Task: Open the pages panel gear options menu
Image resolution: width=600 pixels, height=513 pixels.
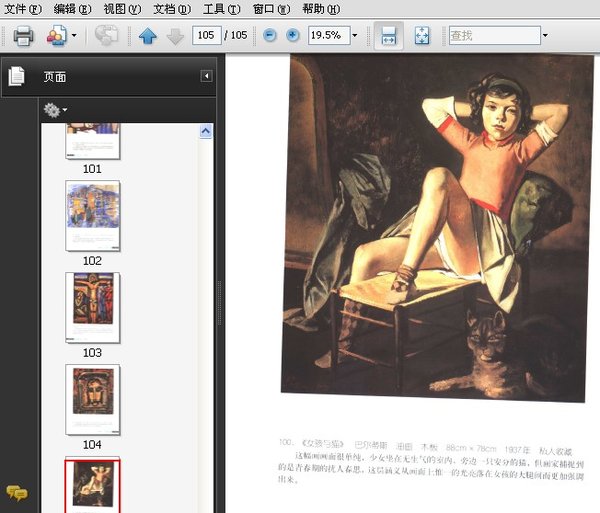Action: [x=54, y=109]
